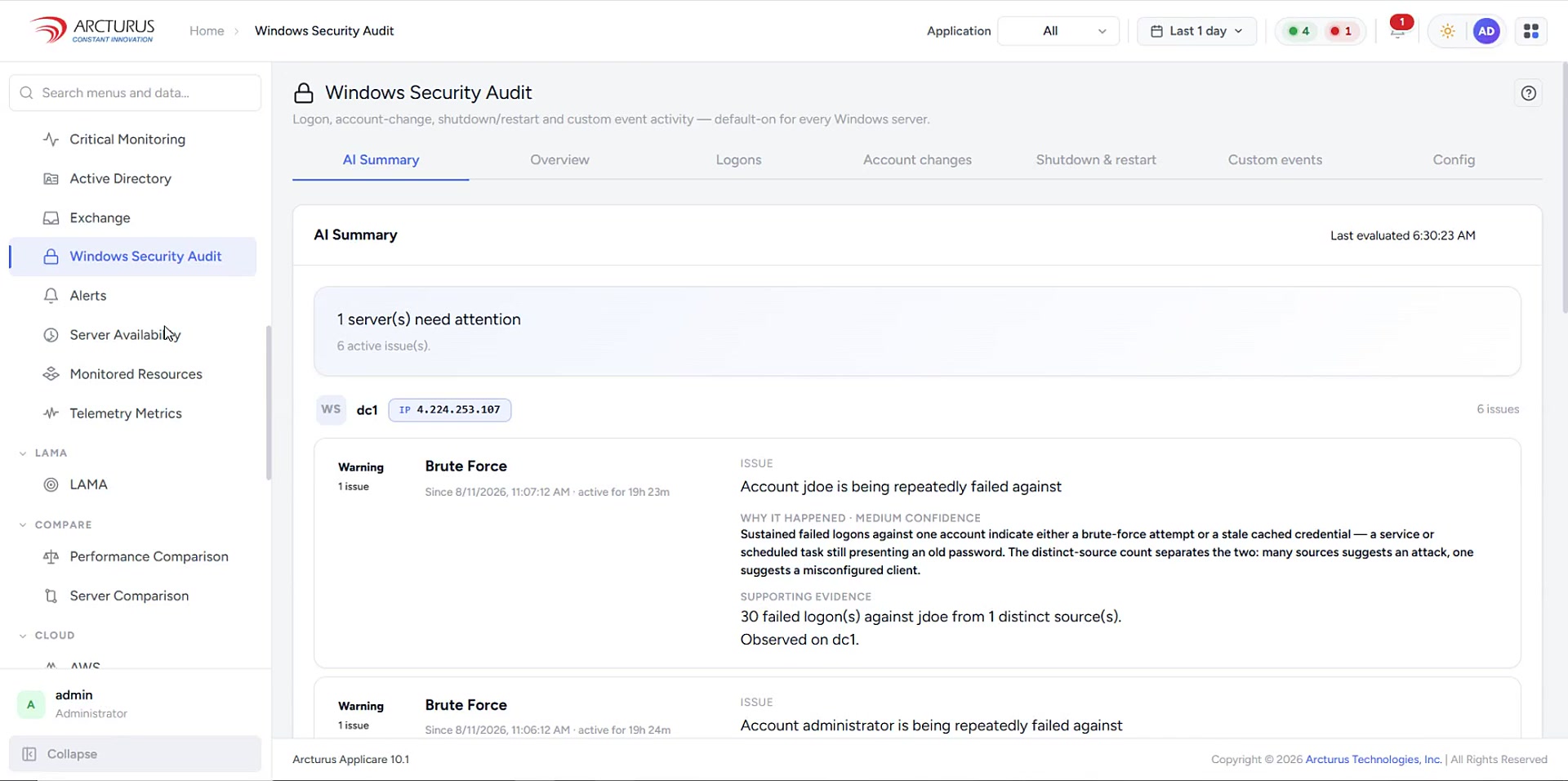Click 'Account administrator is being repeatedly failed against'

(931, 725)
